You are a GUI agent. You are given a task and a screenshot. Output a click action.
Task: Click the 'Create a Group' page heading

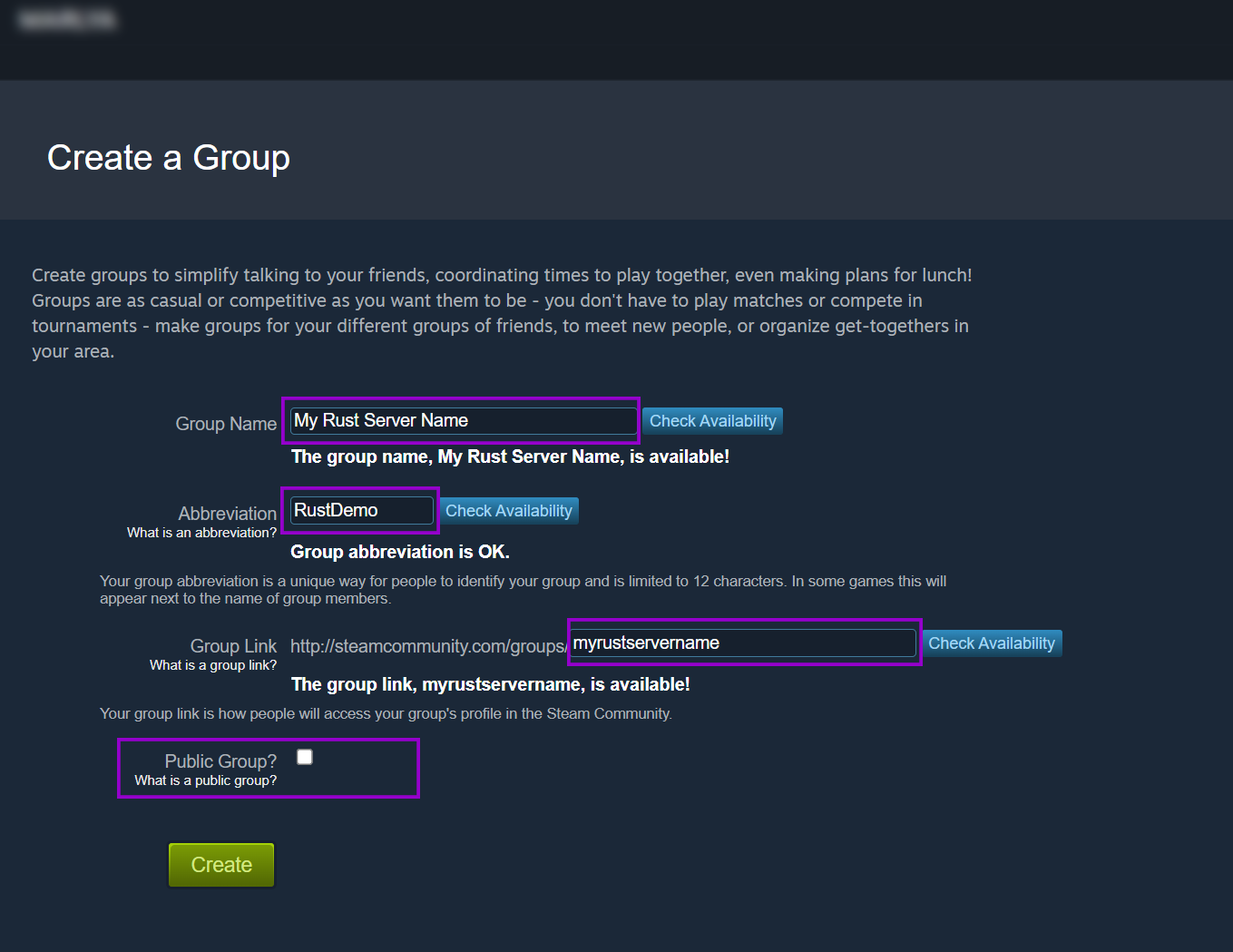pyautogui.click(x=169, y=158)
